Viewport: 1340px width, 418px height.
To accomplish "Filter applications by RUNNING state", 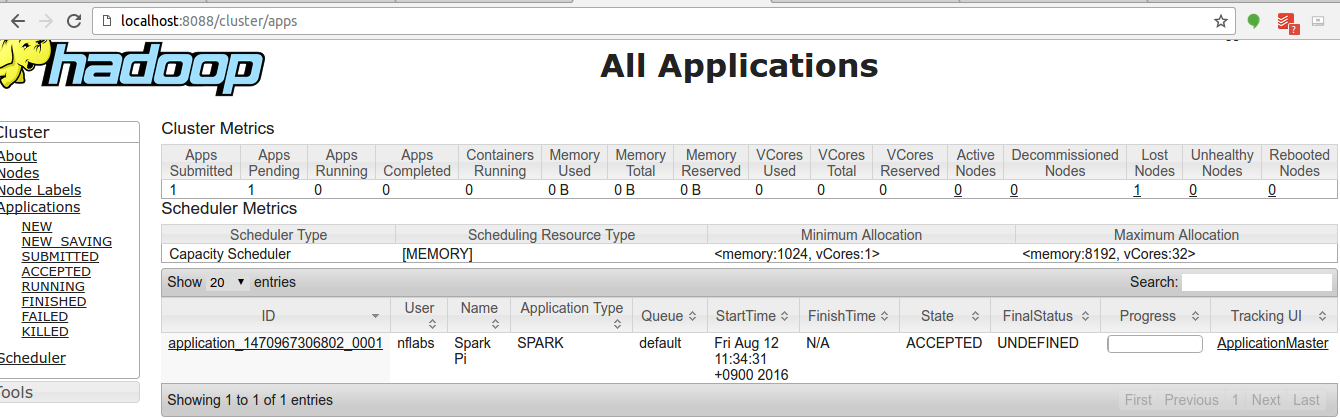I will point(53,286).
